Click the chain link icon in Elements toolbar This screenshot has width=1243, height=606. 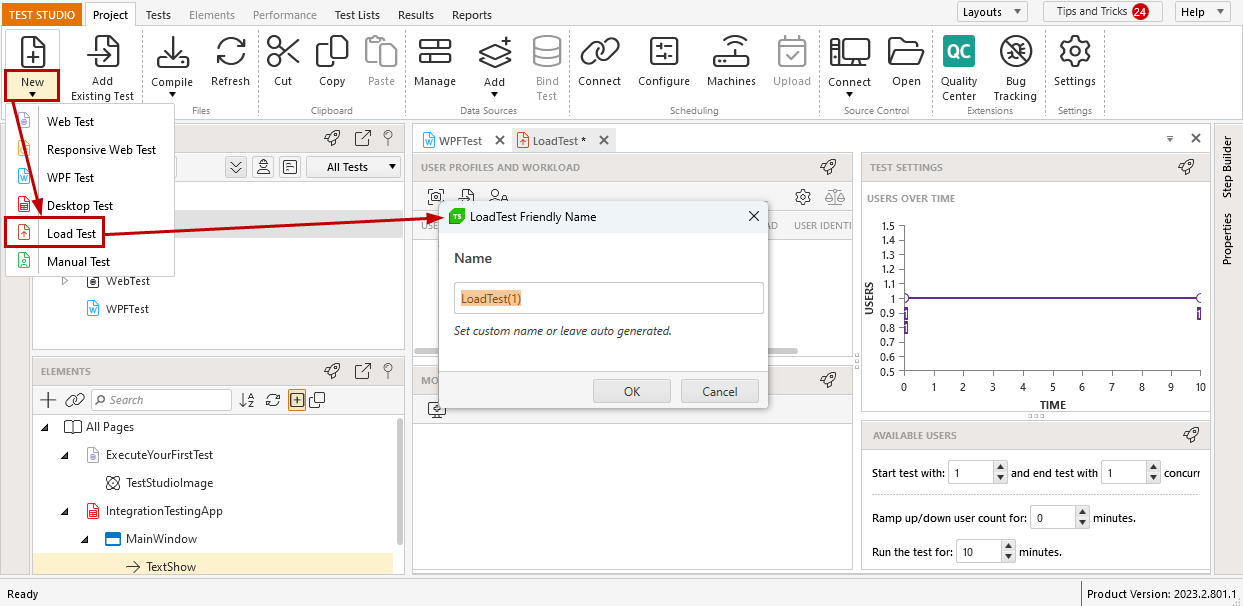point(74,400)
